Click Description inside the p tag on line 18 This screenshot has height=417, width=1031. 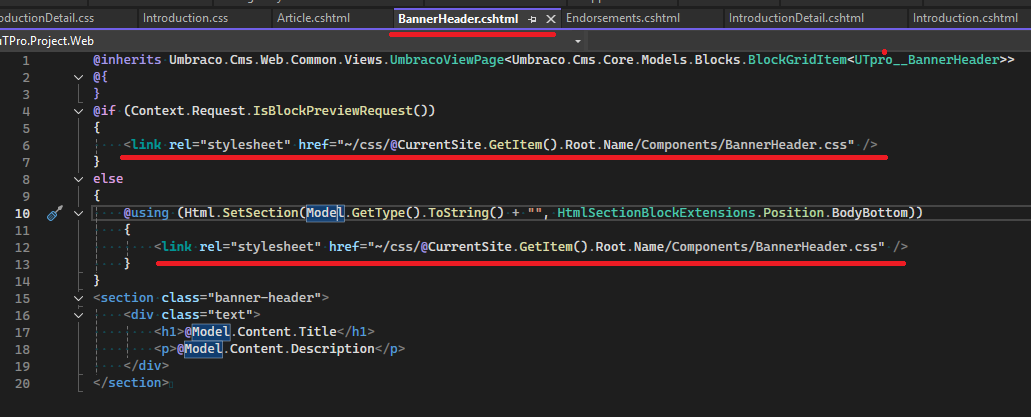tap(332, 349)
